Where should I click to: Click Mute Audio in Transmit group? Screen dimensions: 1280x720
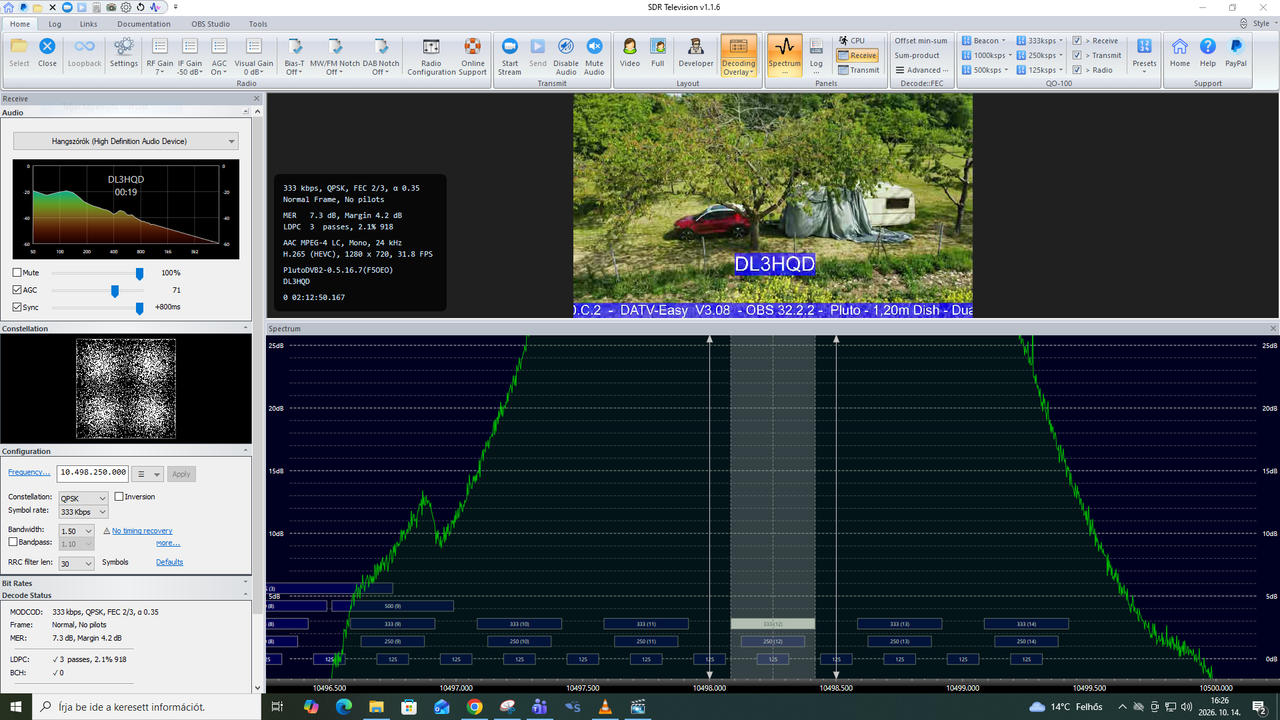[594, 56]
